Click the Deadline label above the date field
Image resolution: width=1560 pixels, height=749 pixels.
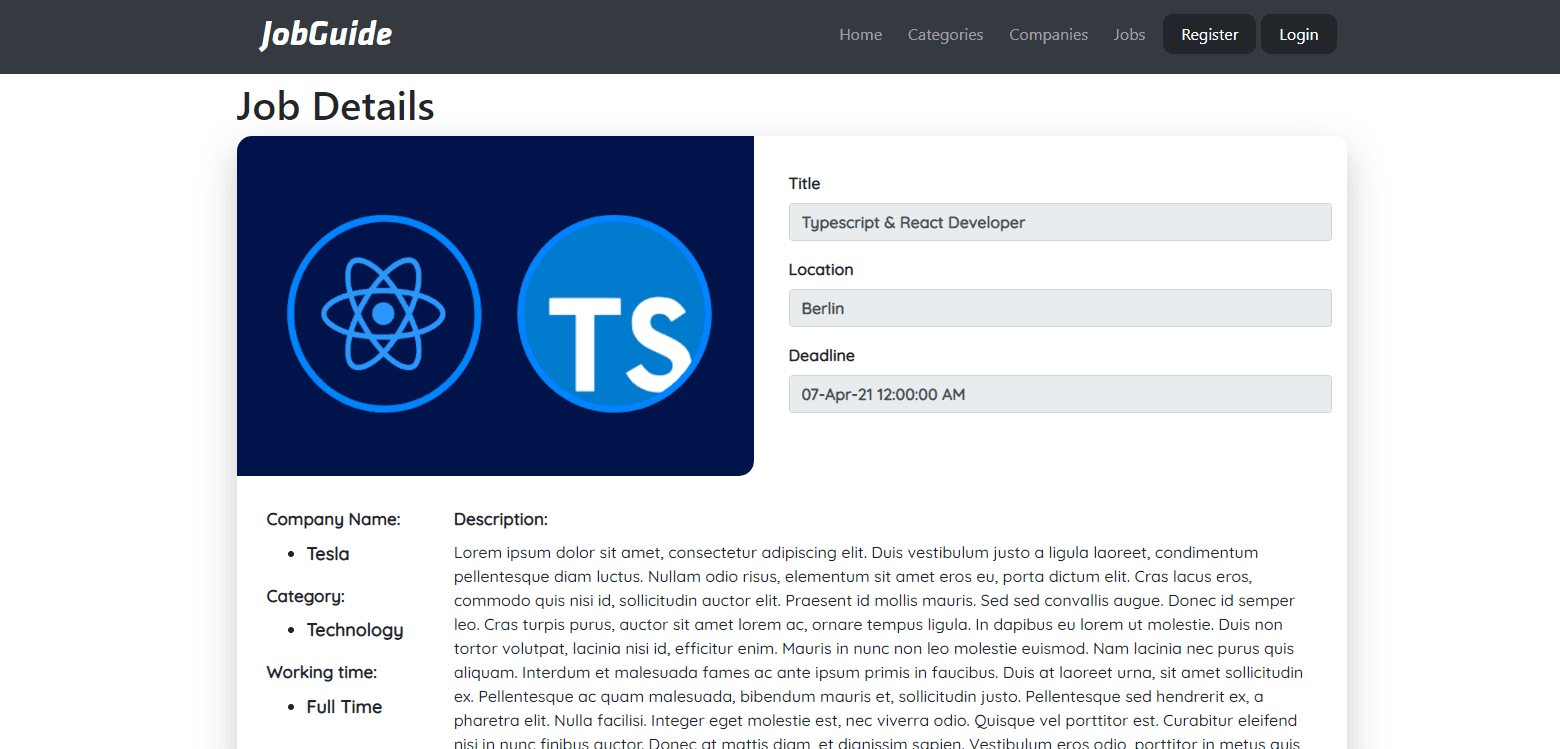pyautogui.click(x=821, y=356)
